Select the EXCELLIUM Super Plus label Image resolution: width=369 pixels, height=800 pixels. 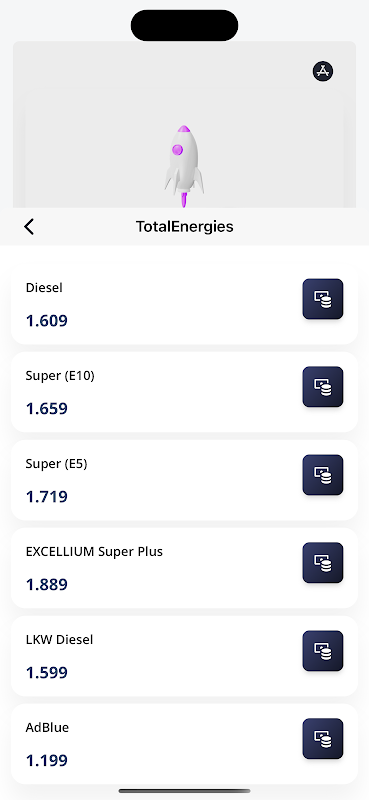(94, 552)
